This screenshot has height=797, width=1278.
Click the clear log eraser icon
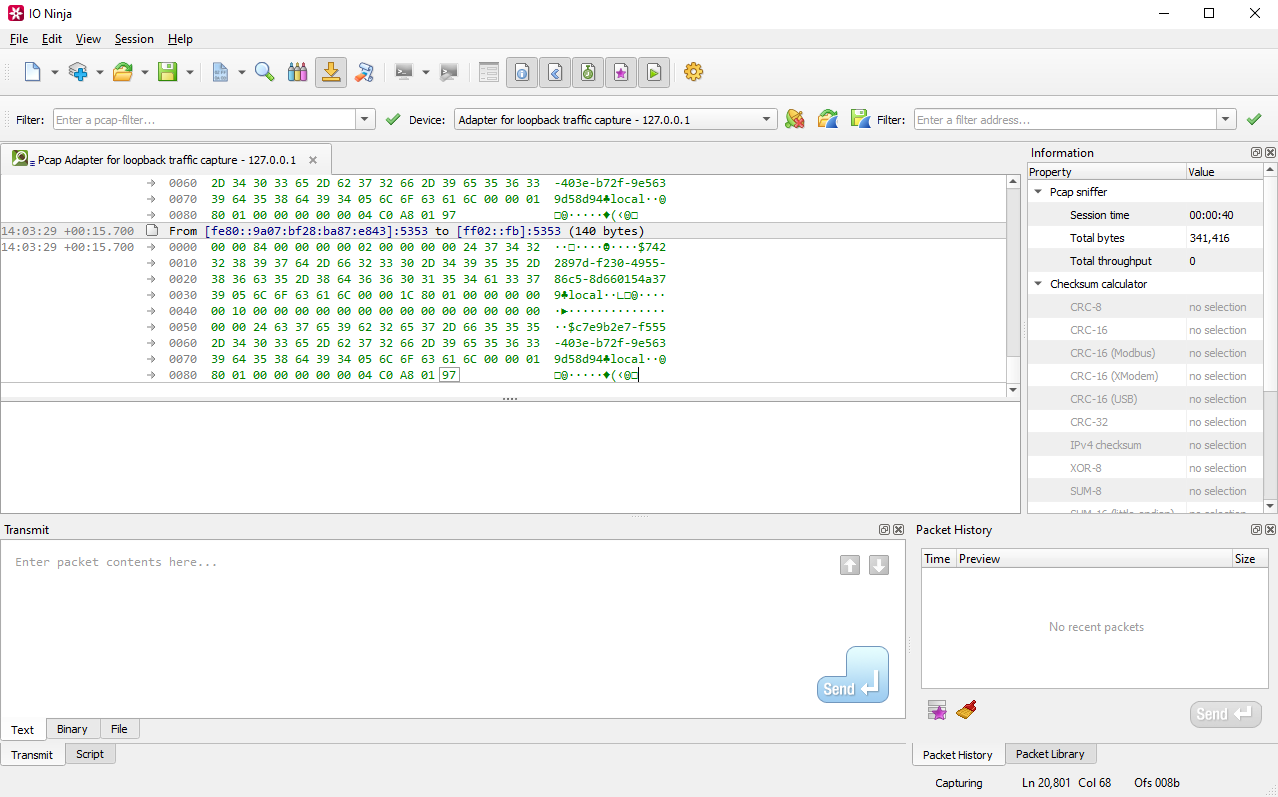pyautogui.click(x=364, y=72)
